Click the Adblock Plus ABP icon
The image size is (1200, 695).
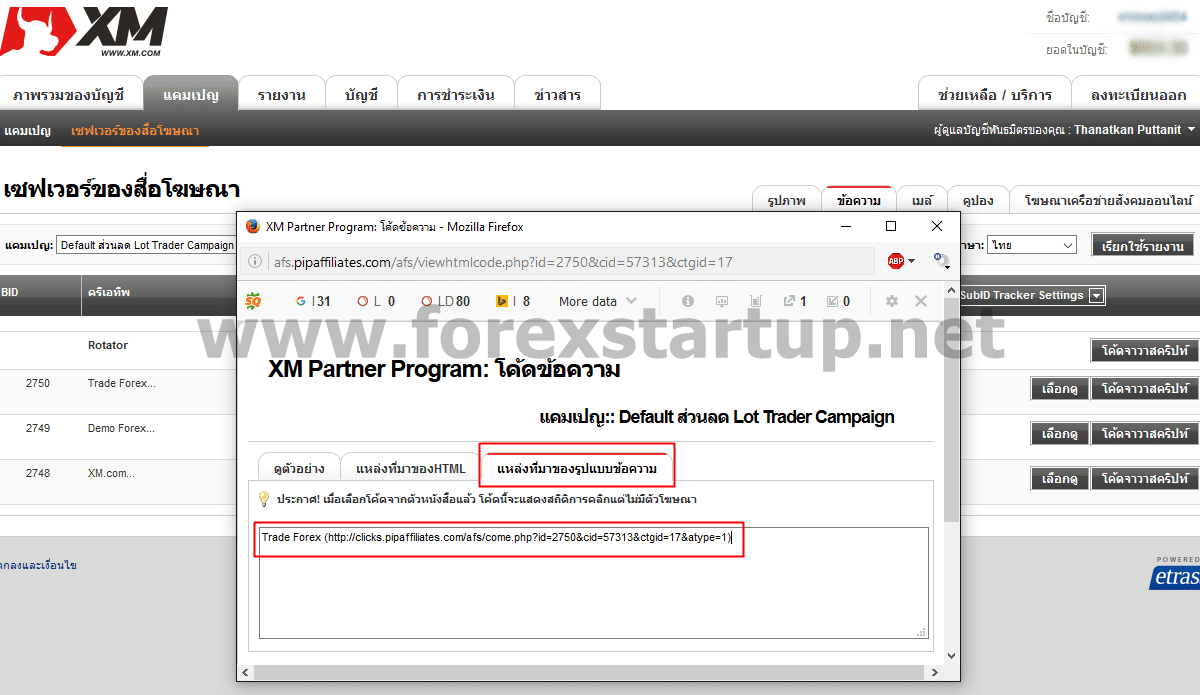[x=895, y=261]
